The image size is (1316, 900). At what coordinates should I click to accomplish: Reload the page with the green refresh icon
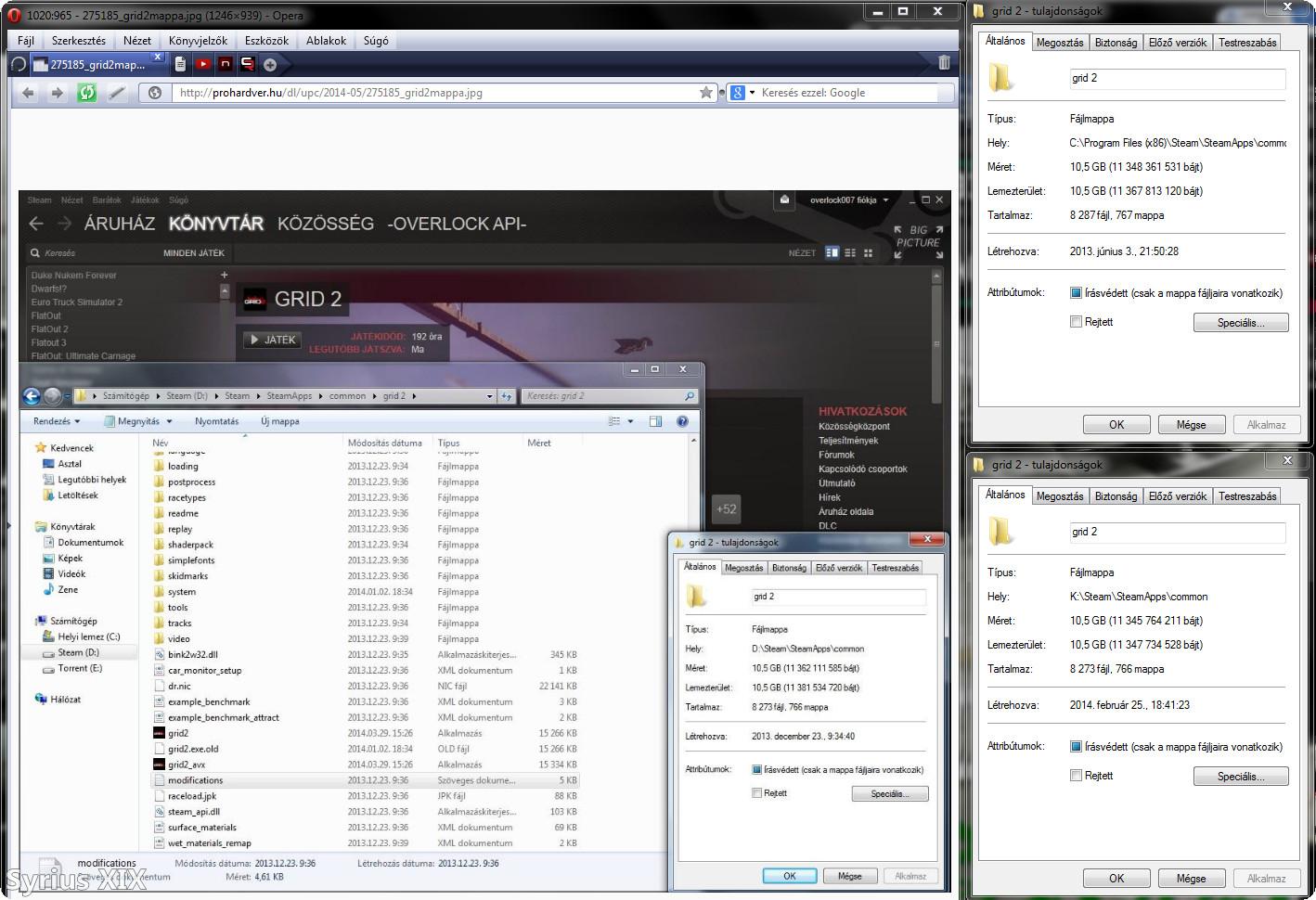click(x=86, y=93)
